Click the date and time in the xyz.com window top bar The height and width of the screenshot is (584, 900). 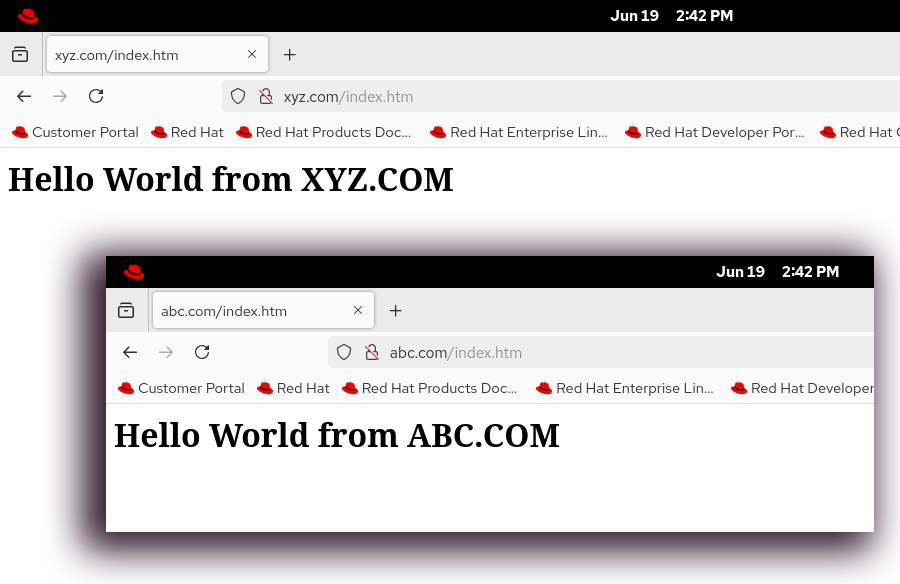click(672, 16)
